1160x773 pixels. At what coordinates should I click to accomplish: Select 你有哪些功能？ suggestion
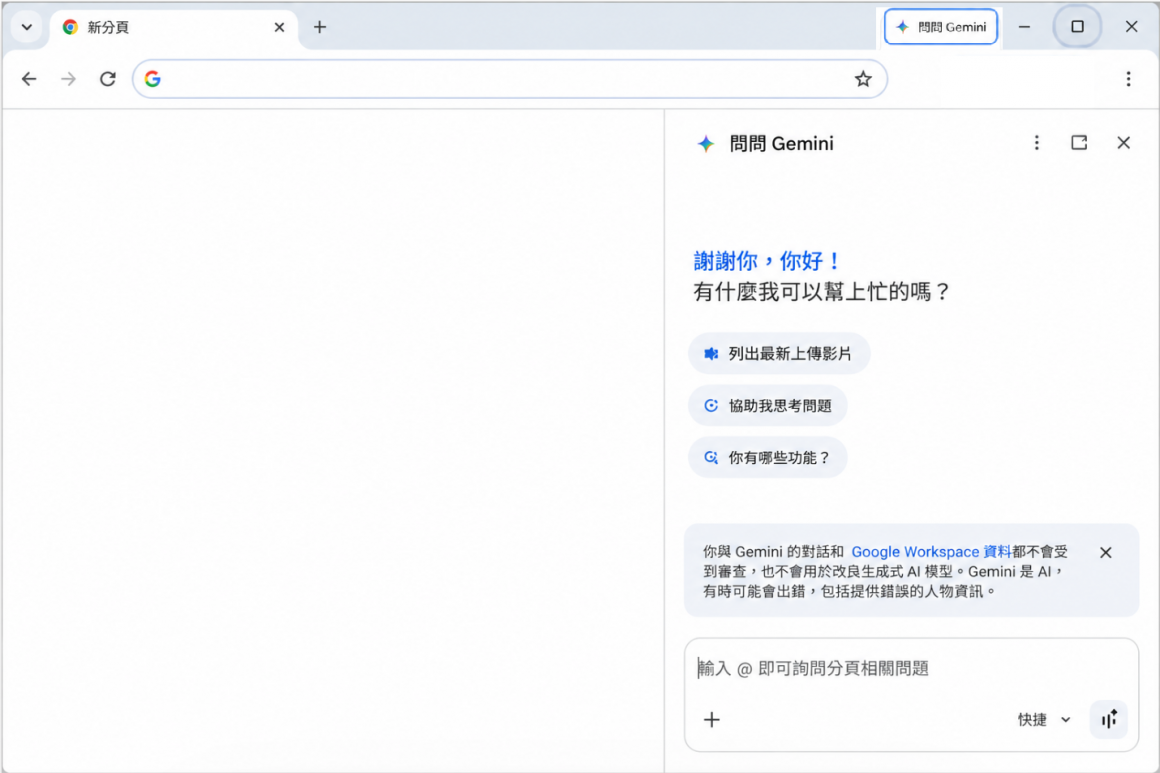pos(767,457)
